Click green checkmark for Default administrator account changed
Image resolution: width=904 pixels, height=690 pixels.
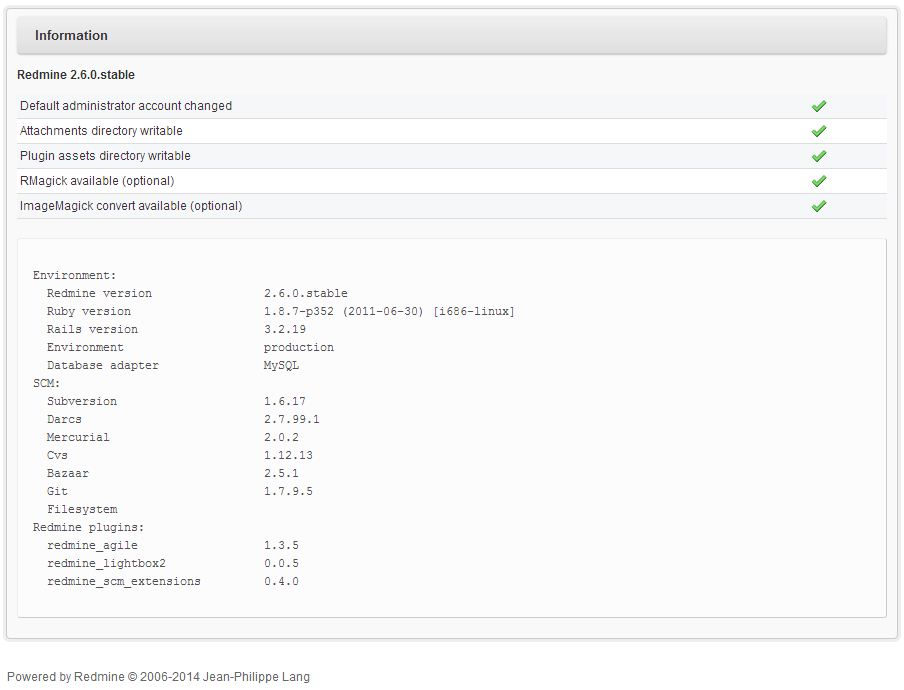819,106
